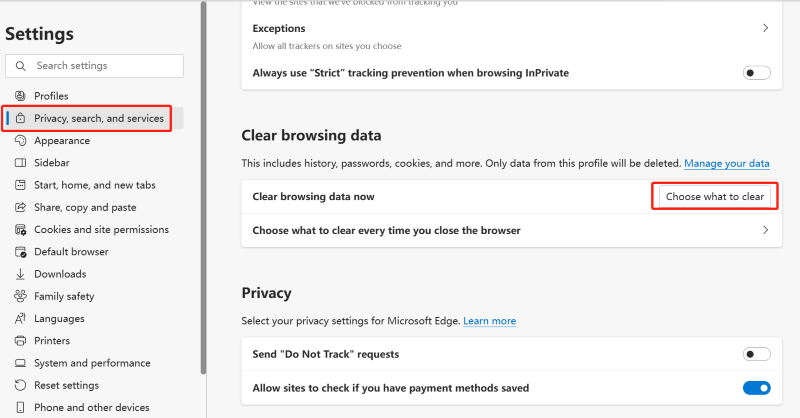Select the Sidebar panel icon
Screen dimensions: 800x418
point(20,163)
